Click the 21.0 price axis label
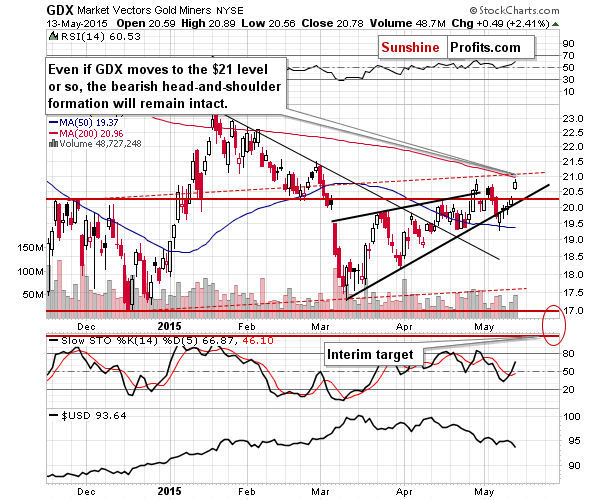Image resolution: width=600 pixels, height=500 pixels. (x=573, y=177)
